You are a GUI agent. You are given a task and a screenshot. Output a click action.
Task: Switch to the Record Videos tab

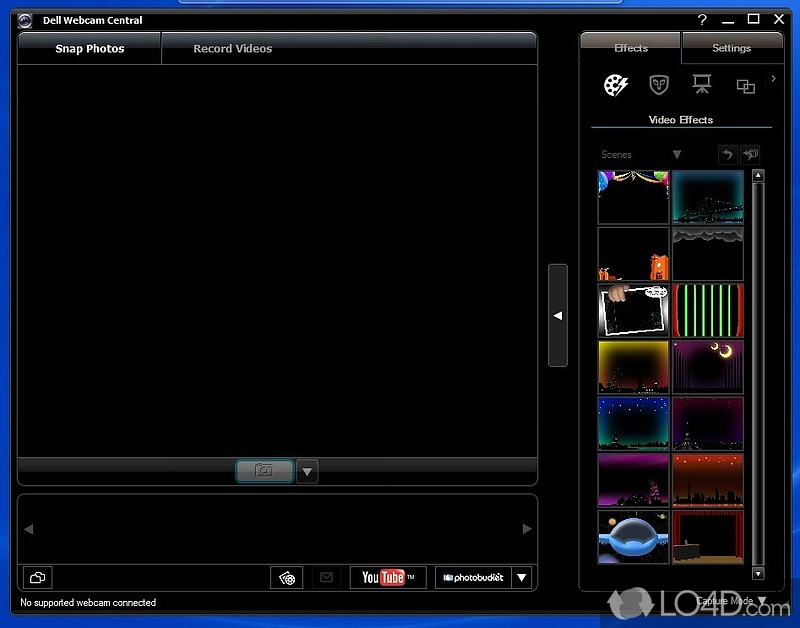pos(232,48)
